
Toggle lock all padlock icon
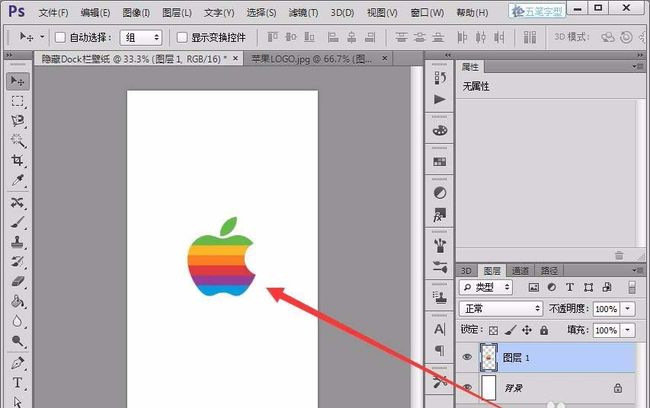coord(544,330)
